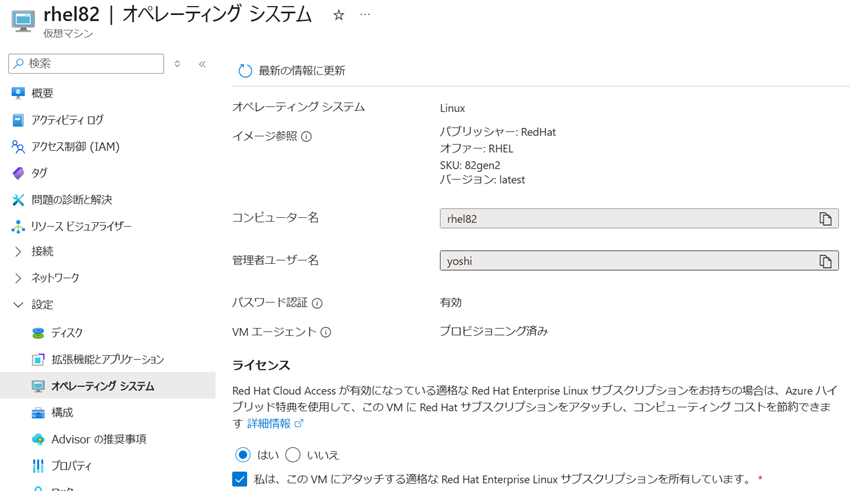
Task: Open 拡張機能とアプリケーション page
Action: coord(108,359)
